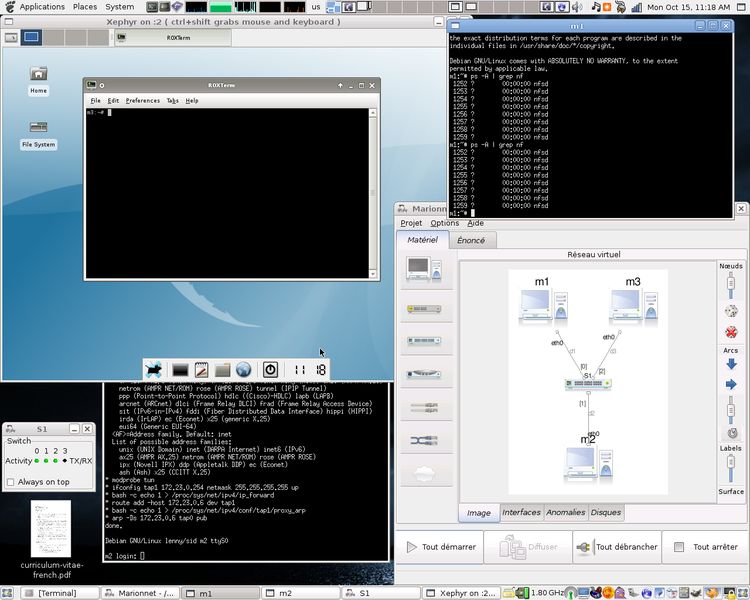Screen dimensions: 750x600
Task: Switch to the Interfaces tab
Action: [x=521, y=512]
